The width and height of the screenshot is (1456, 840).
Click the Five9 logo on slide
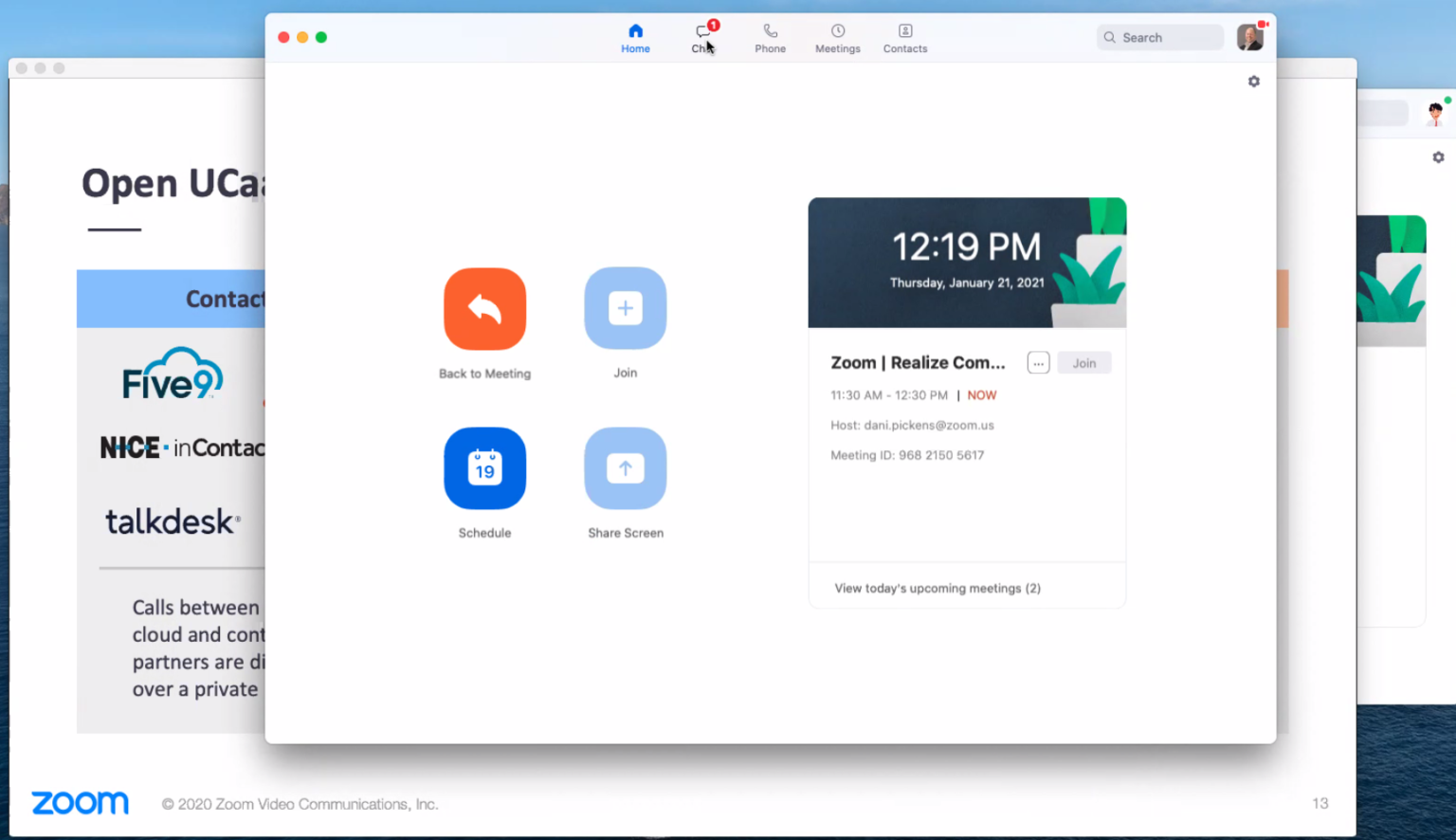click(x=172, y=375)
